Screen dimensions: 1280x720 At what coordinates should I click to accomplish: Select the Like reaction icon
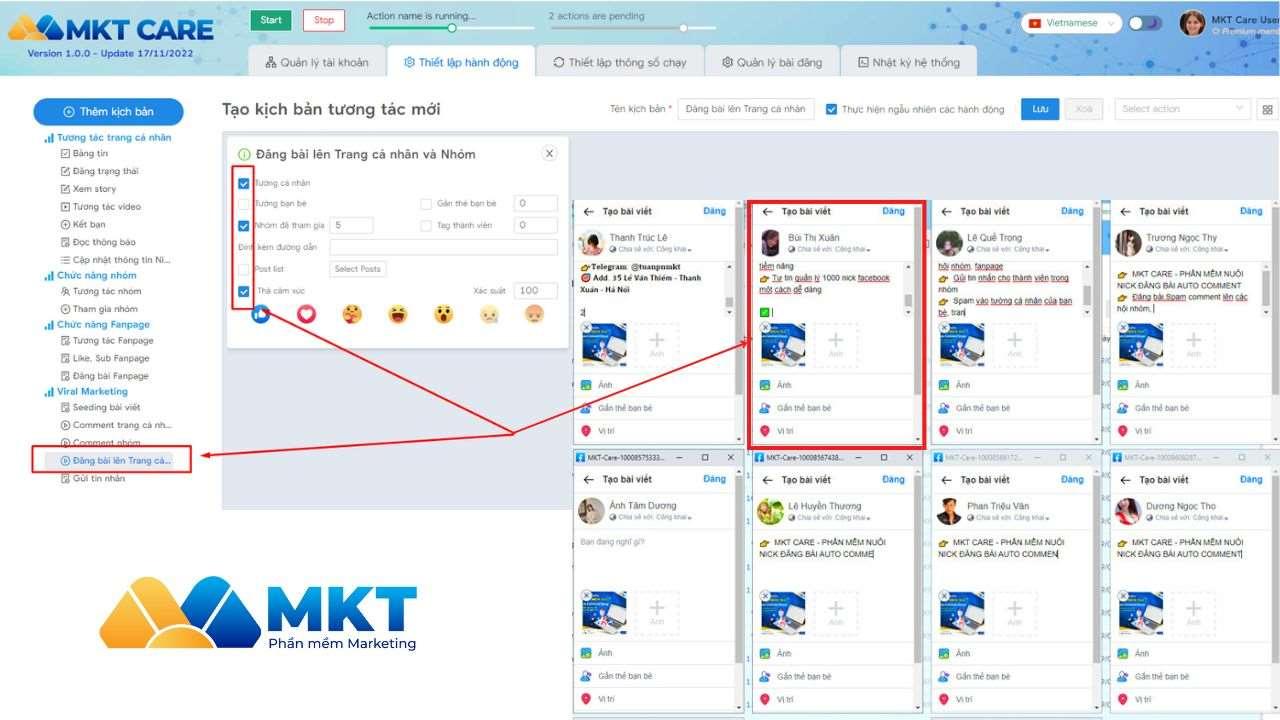pos(260,314)
